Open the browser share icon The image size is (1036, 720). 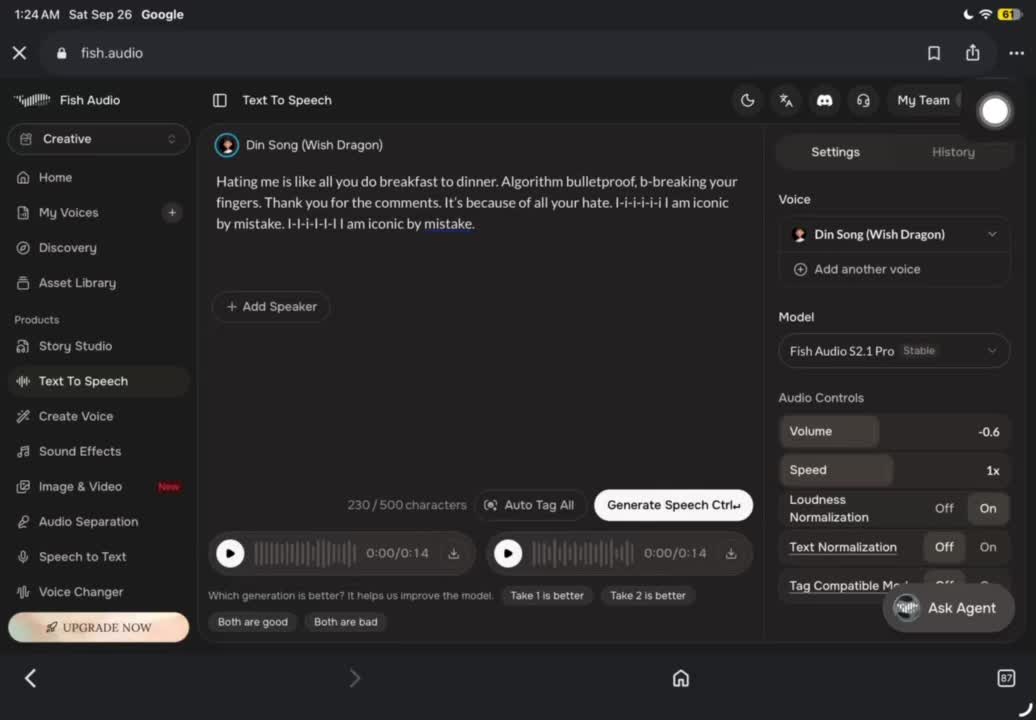(x=973, y=53)
